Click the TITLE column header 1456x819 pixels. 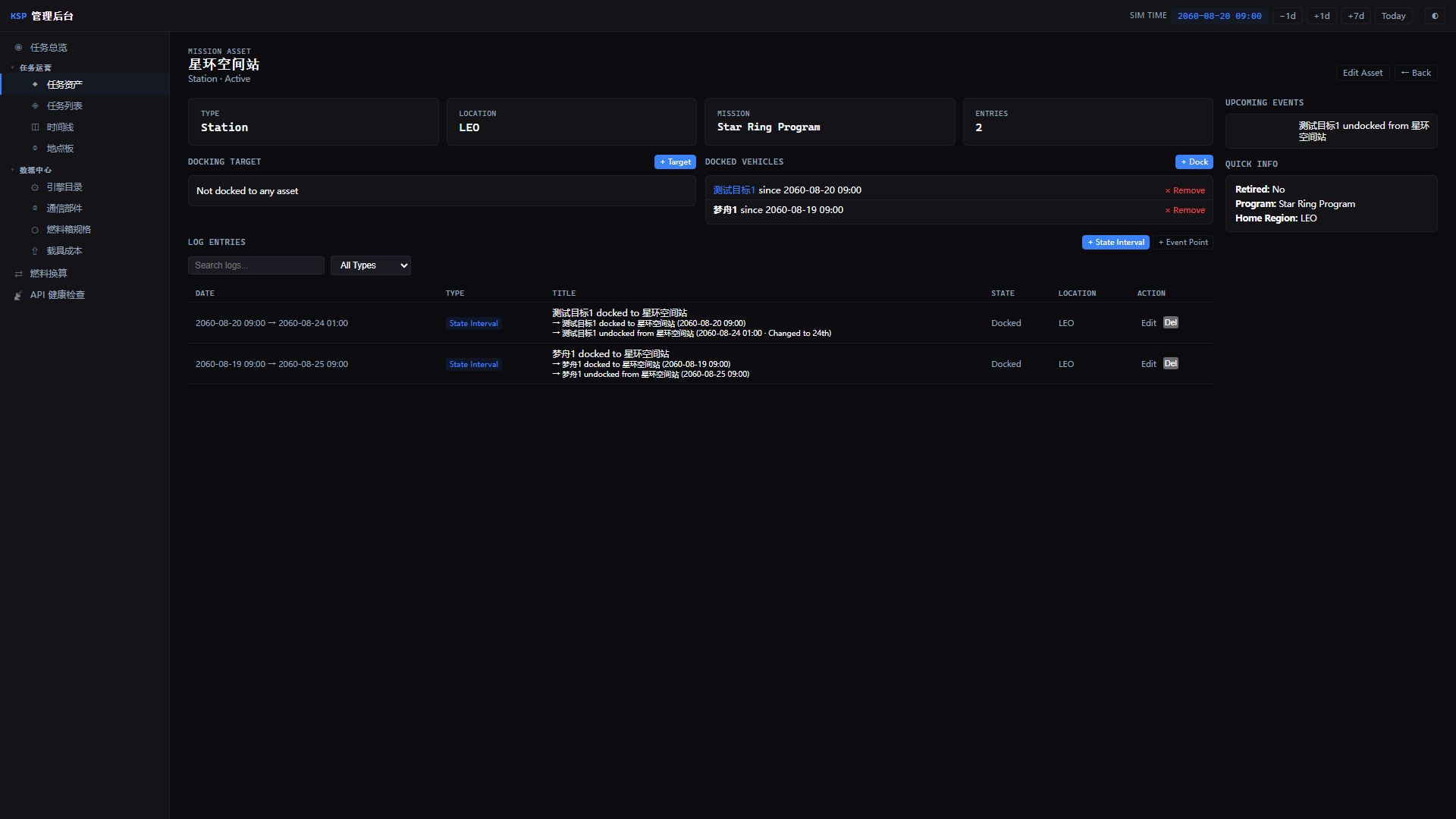coord(563,293)
